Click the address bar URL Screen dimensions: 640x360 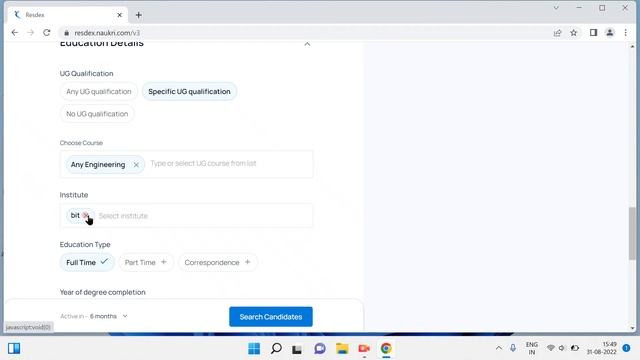[x=107, y=33]
